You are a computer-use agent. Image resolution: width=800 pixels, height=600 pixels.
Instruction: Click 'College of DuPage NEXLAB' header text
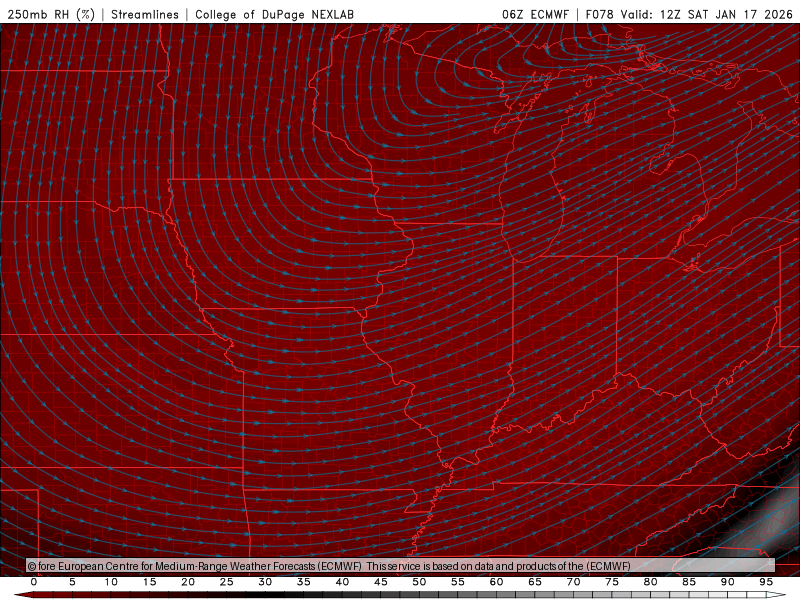pyautogui.click(x=274, y=14)
